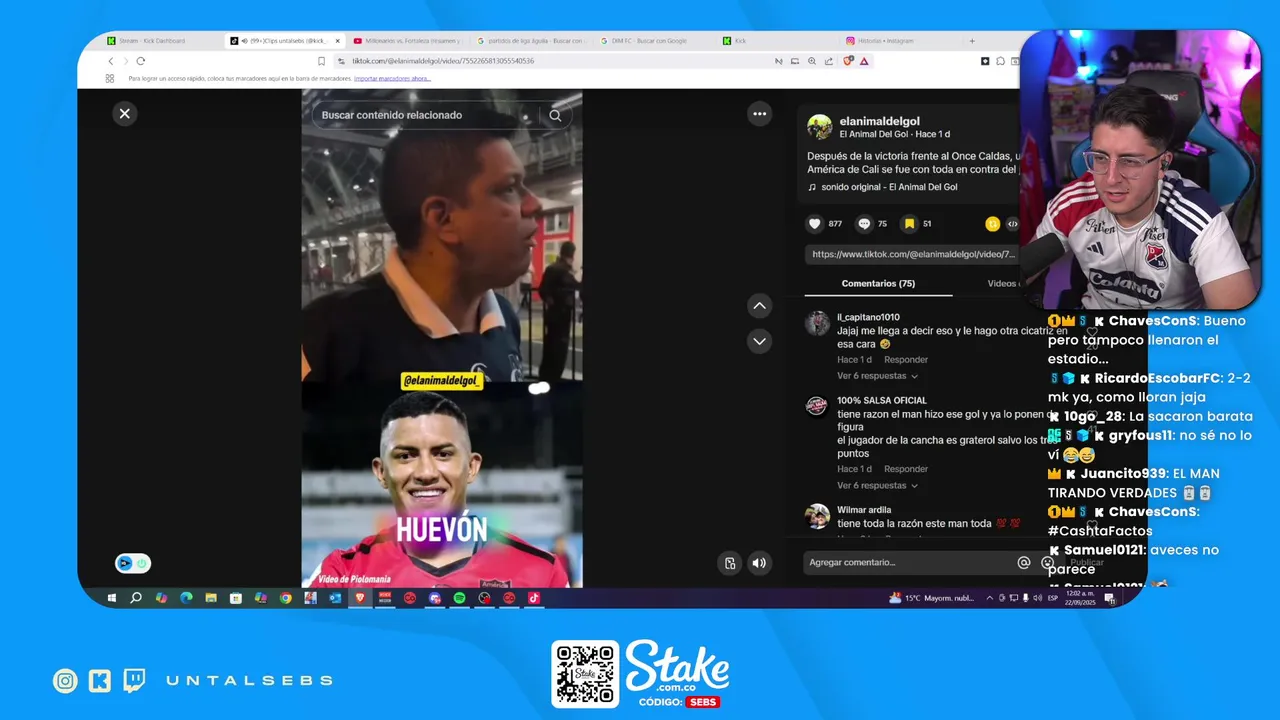Open TikTok app in the taskbar
1280x720 pixels.
pos(534,598)
